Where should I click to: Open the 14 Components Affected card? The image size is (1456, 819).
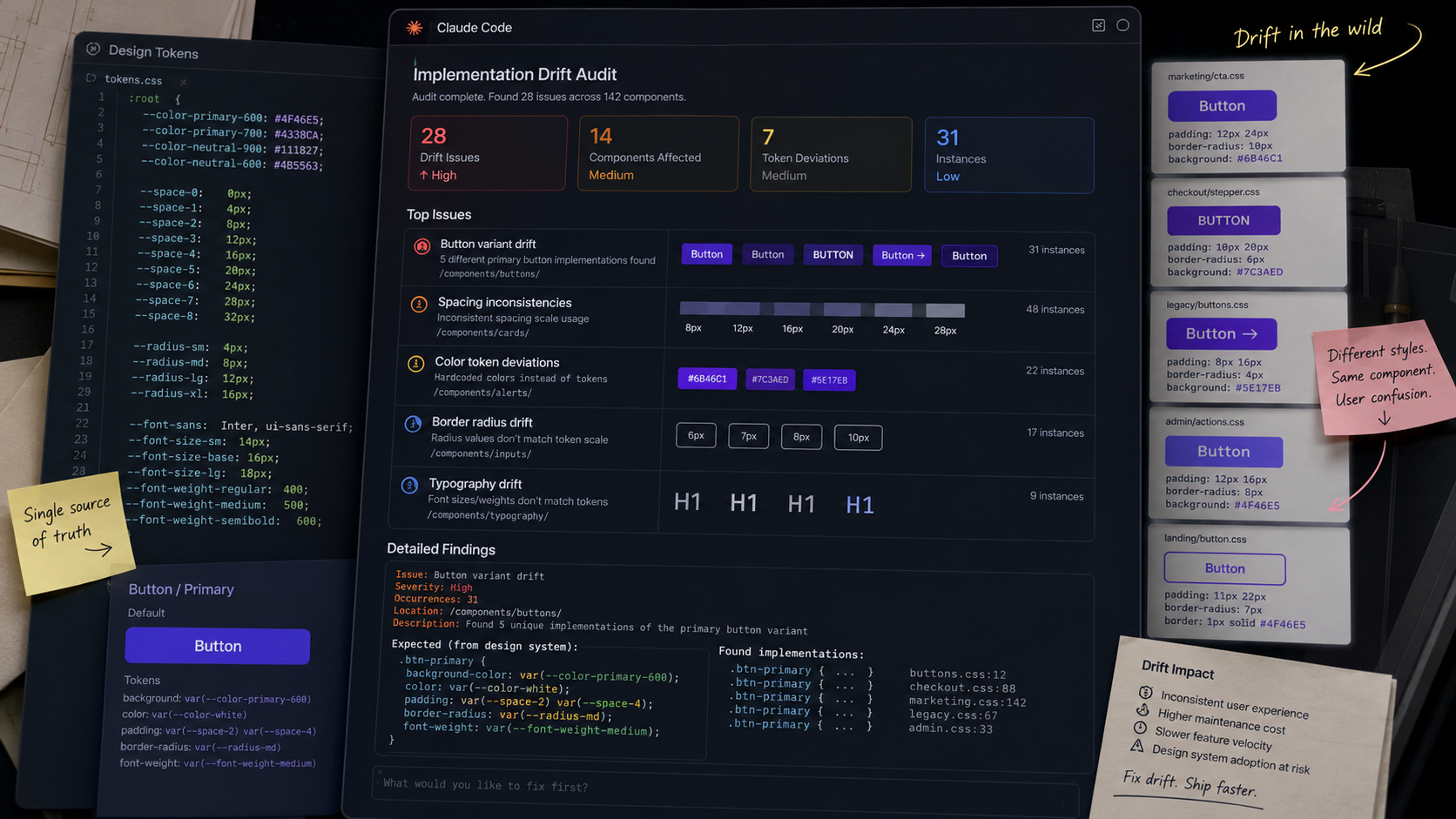pos(658,153)
